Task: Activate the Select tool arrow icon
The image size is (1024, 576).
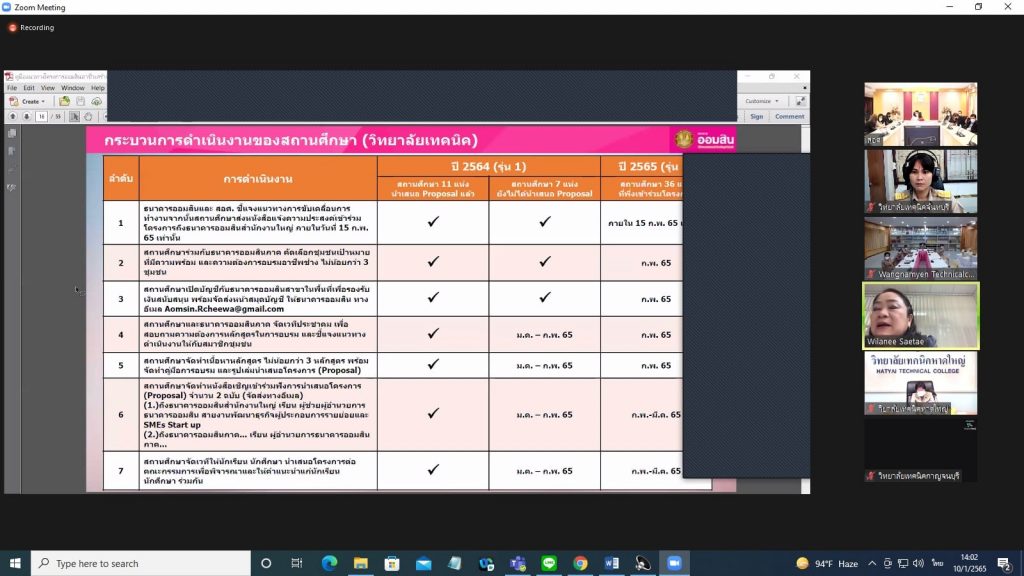Action: [x=74, y=116]
